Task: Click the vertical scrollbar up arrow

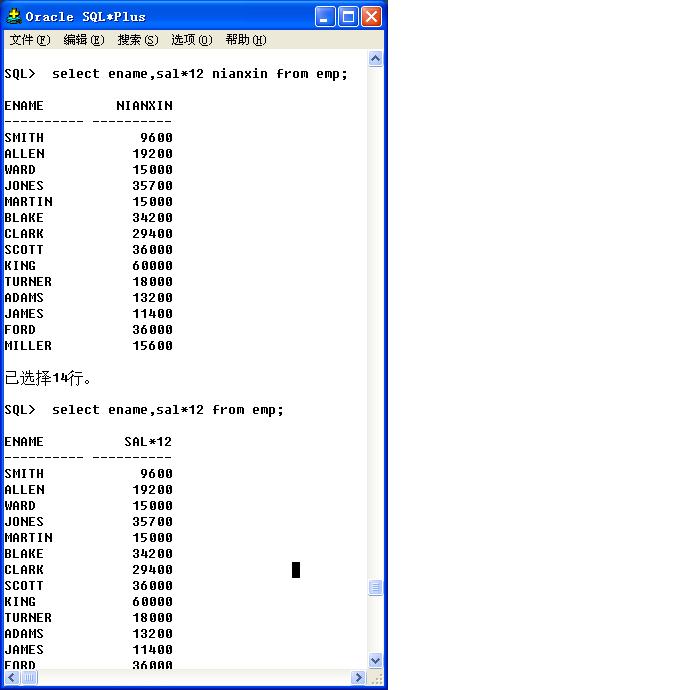Action: point(375,59)
